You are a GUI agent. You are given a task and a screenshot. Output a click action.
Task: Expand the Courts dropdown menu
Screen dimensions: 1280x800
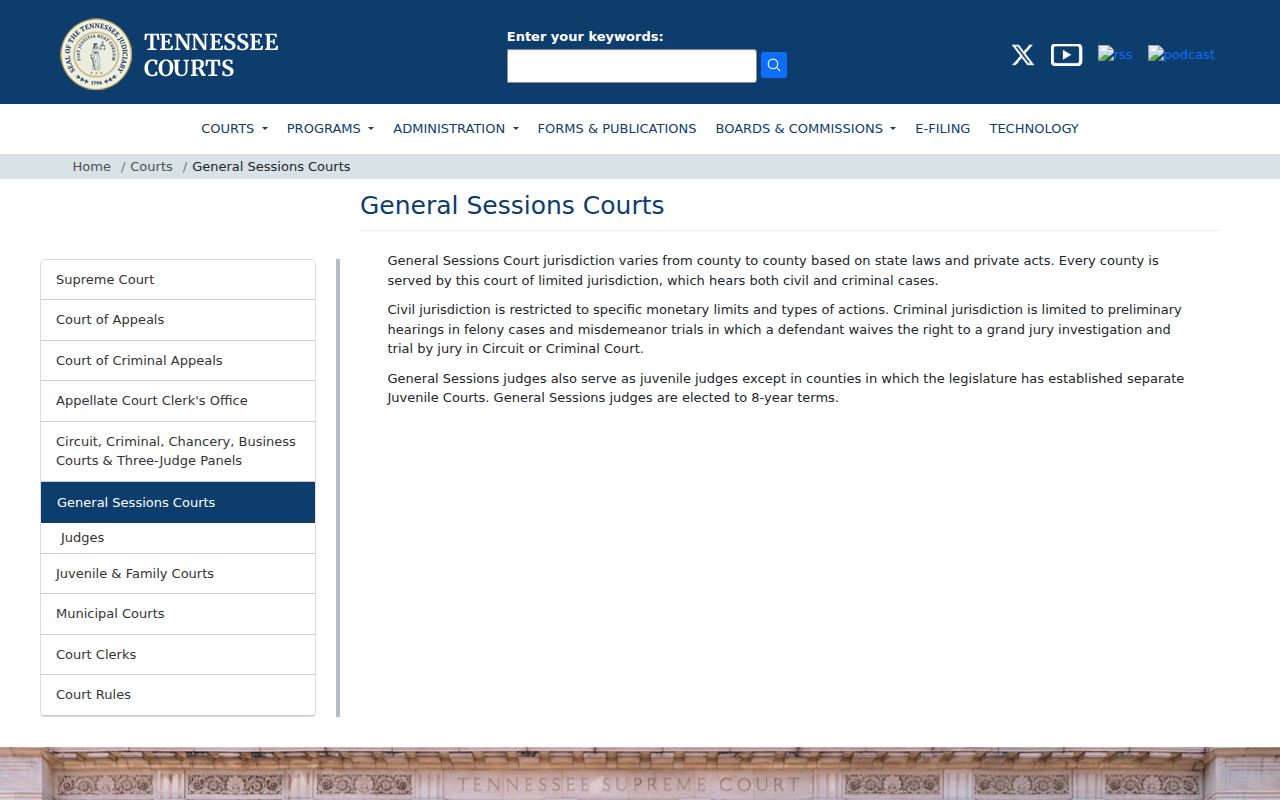point(234,128)
